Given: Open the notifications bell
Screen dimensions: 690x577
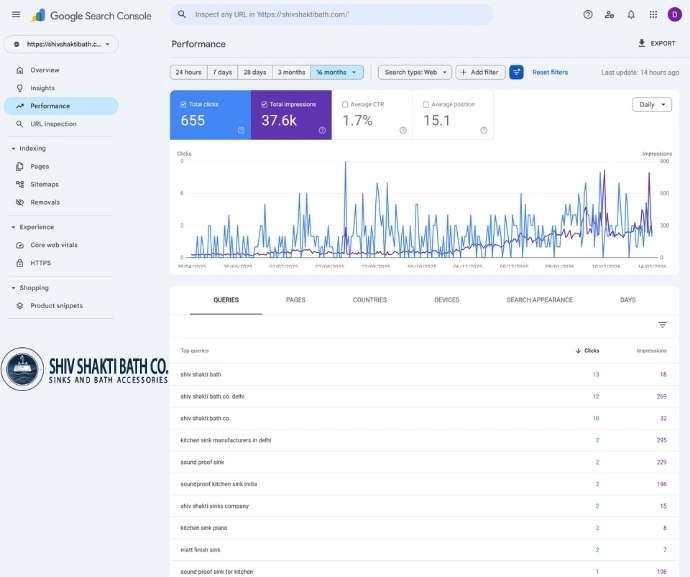Looking at the screenshot, I should [631, 15].
